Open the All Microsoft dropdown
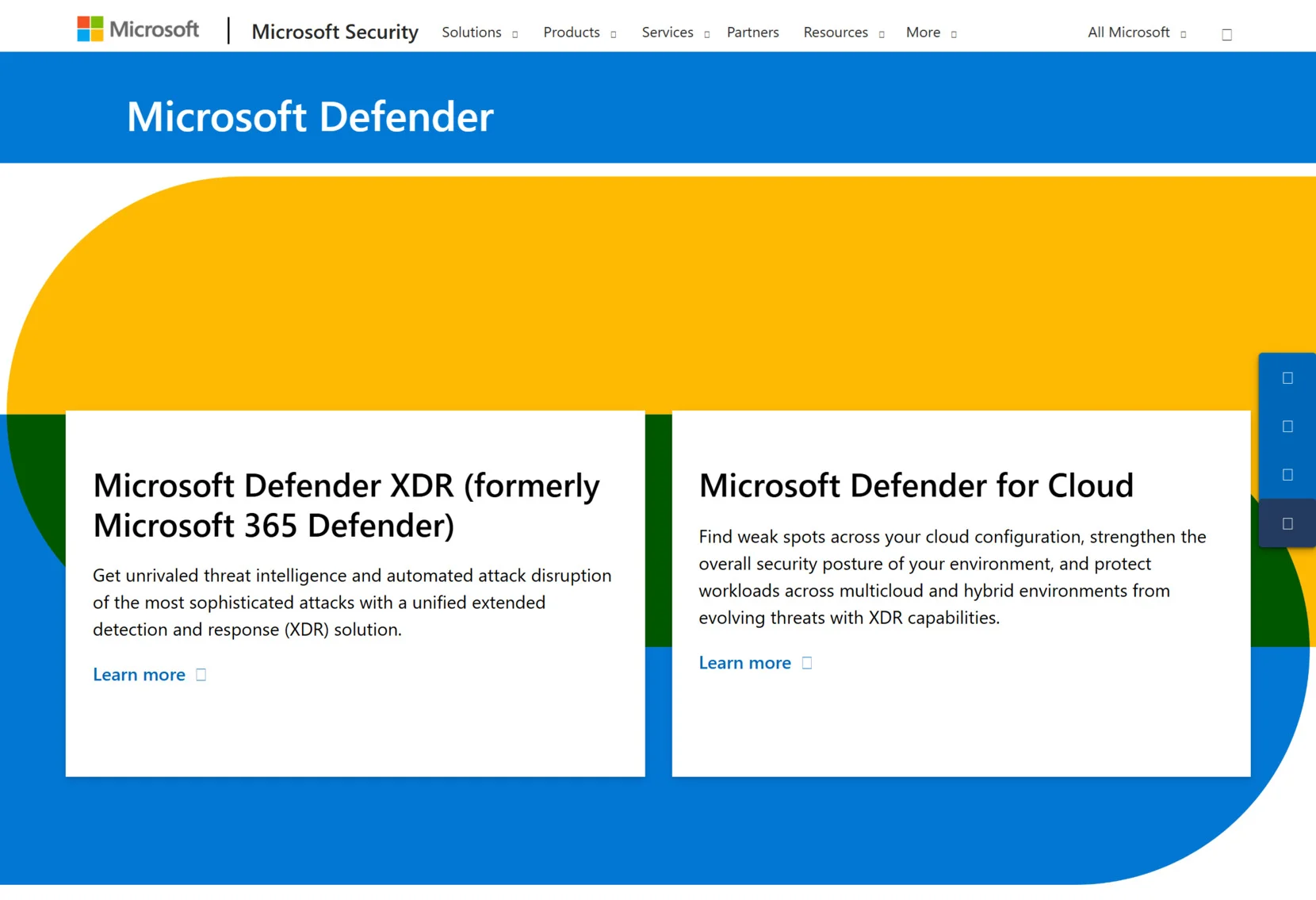1316x900 pixels. point(1137,33)
